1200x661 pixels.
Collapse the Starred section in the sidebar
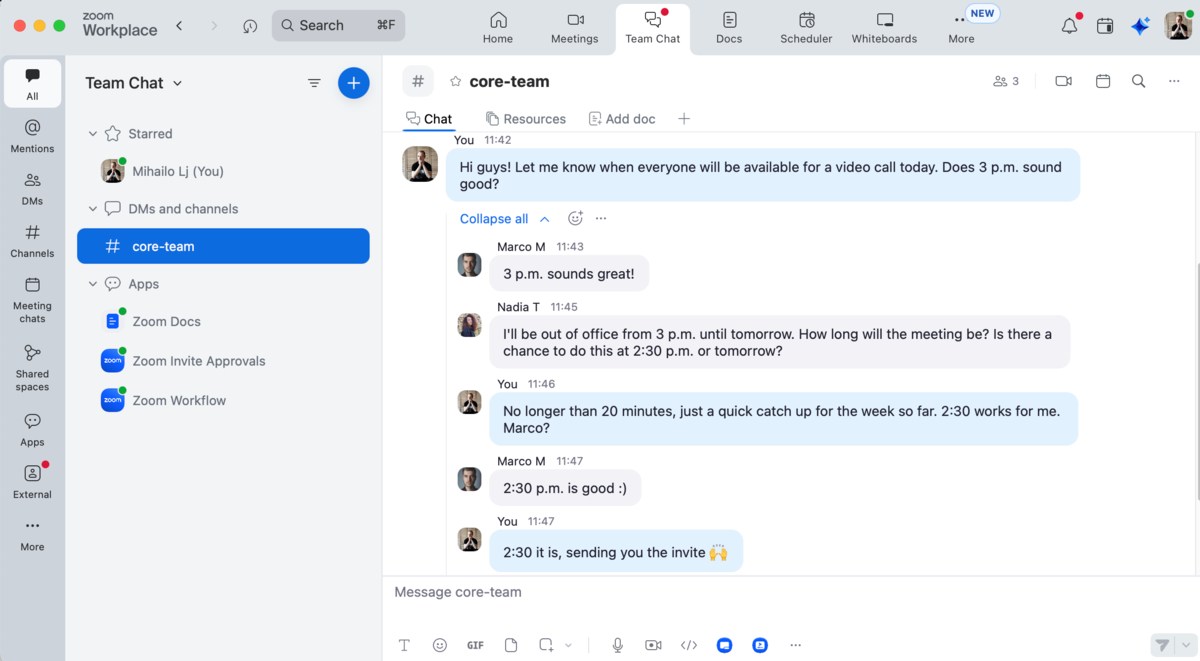coord(92,133)
